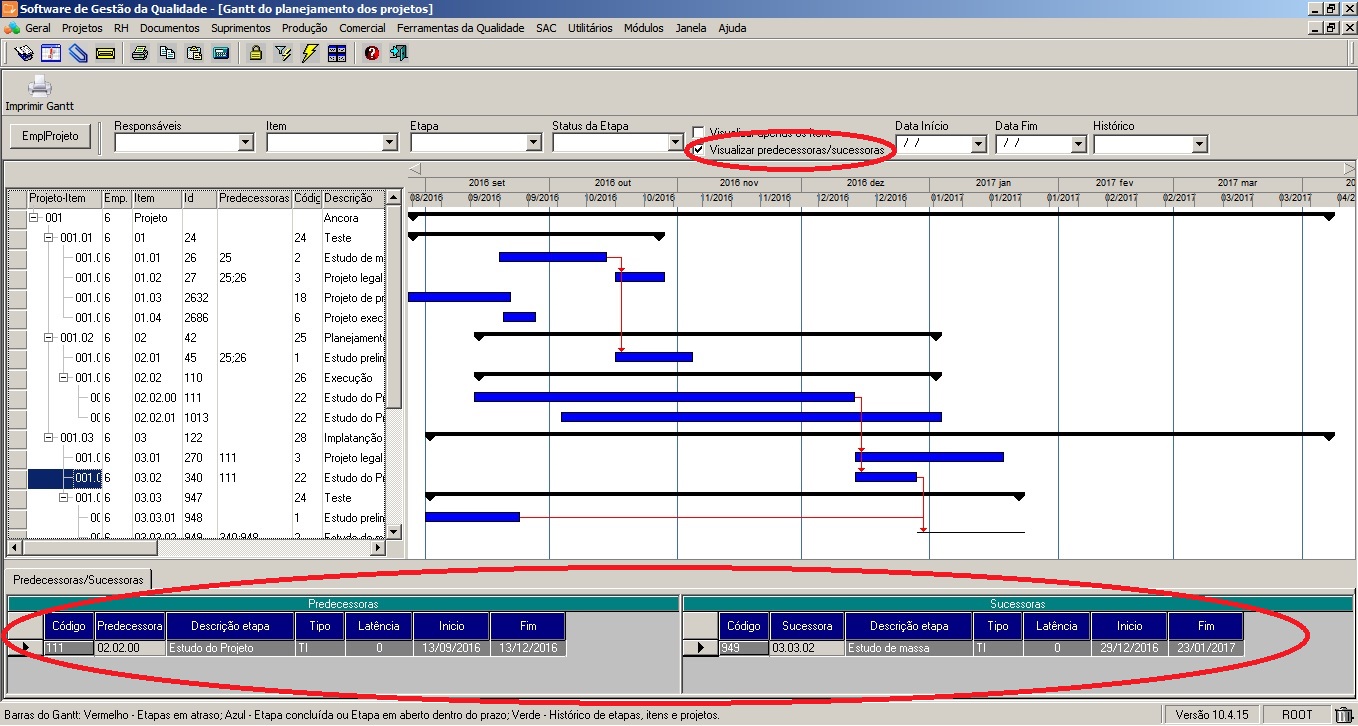Open the Ferramentas da Qualidade menu
The image size is (1358, 726).
(x=461, y=28)
